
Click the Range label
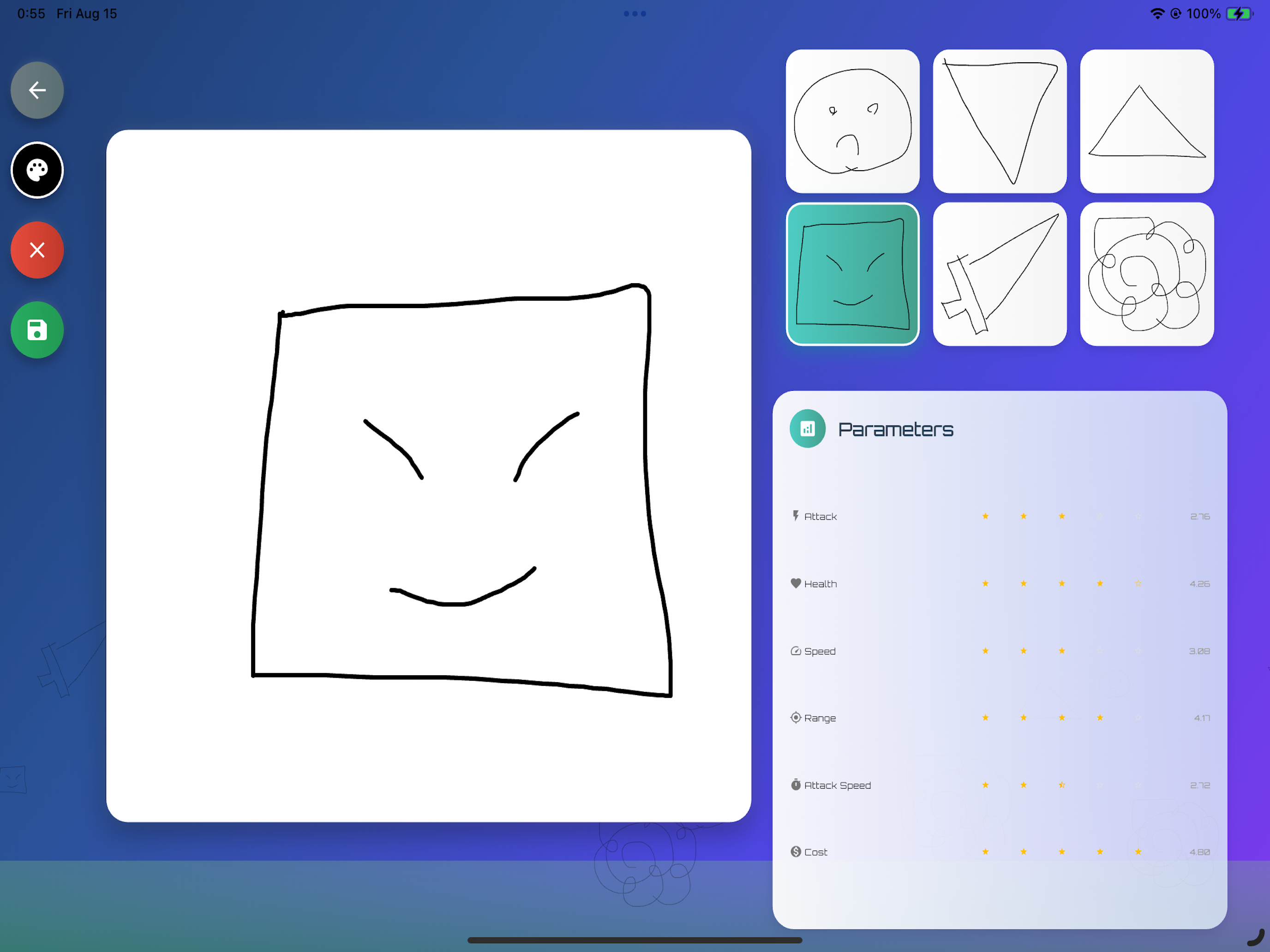click(820, 719)
